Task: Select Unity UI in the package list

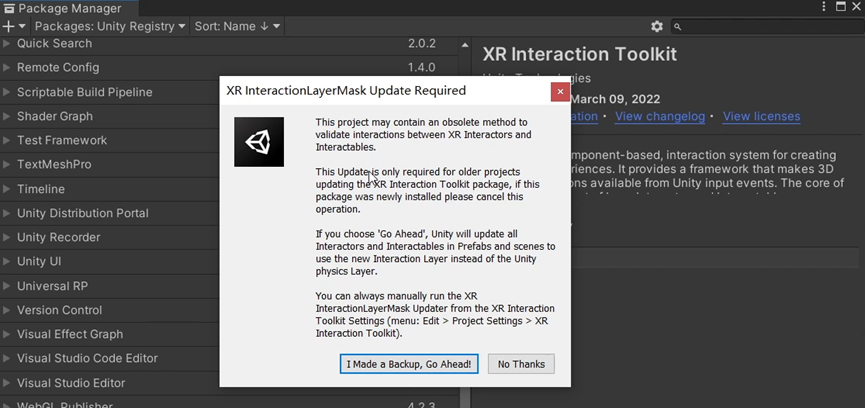Action: [x=39, y=262]
